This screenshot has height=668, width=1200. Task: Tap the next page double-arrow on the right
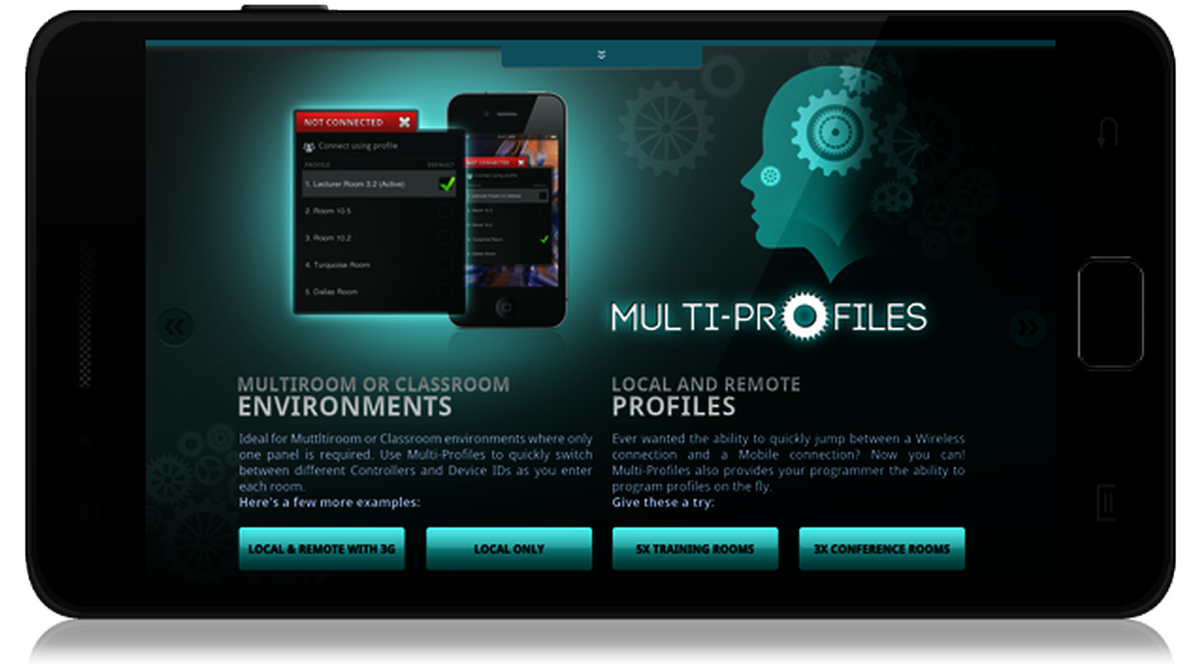pos(1026,327)
